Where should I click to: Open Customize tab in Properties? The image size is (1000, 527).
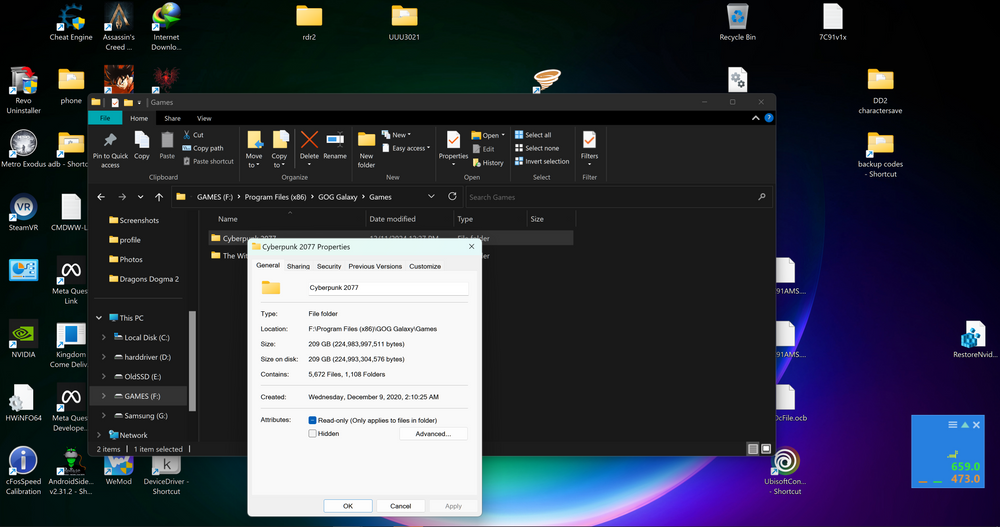pos(425,266)
